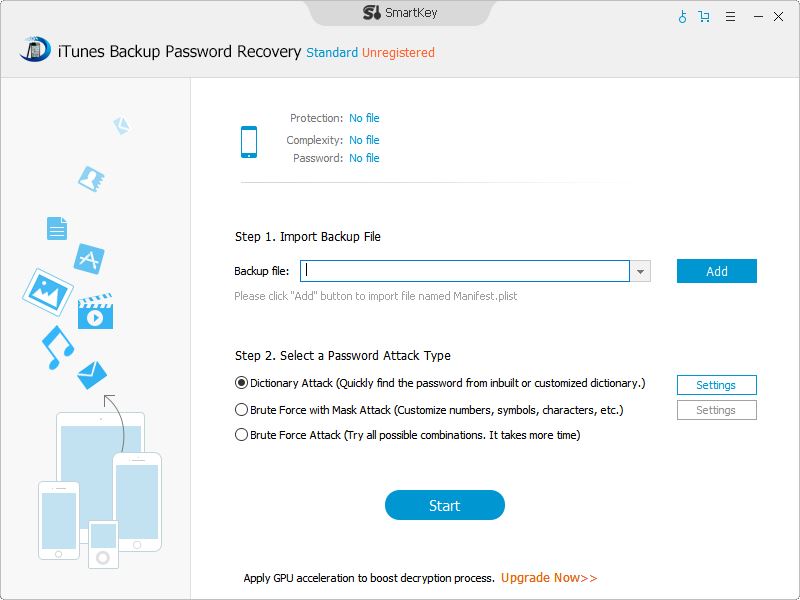800x600 pixels.
Task: Click the App Store icon in sidebar
Action: pos(89,259)
